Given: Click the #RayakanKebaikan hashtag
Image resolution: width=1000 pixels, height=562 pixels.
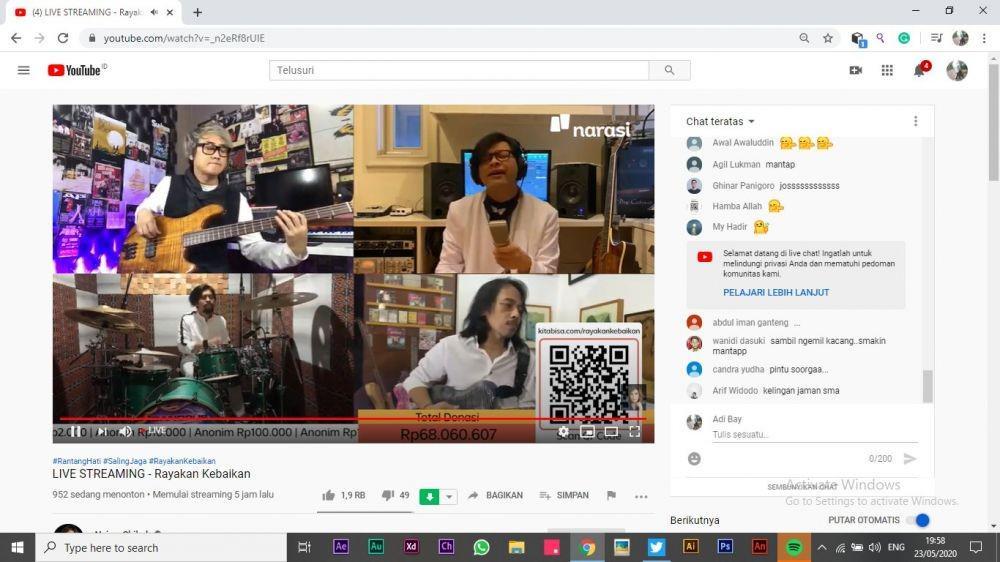Looking at the screenshot, I should [182, 461].
